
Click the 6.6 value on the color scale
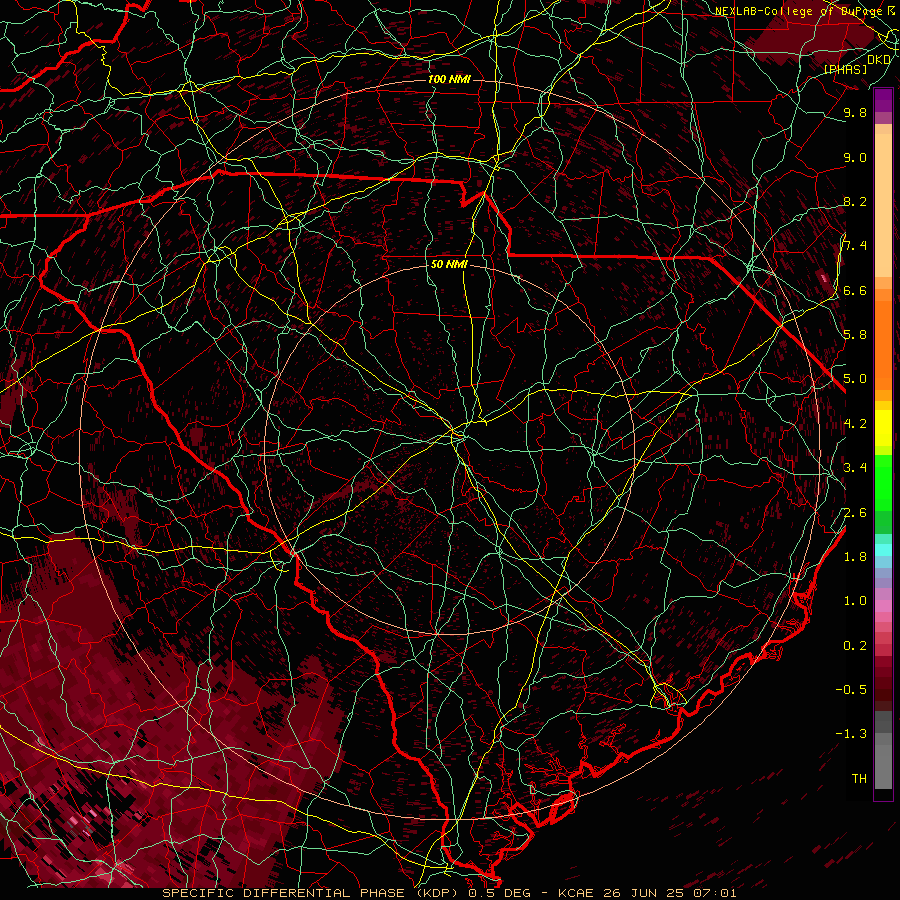tap(855, 290)
